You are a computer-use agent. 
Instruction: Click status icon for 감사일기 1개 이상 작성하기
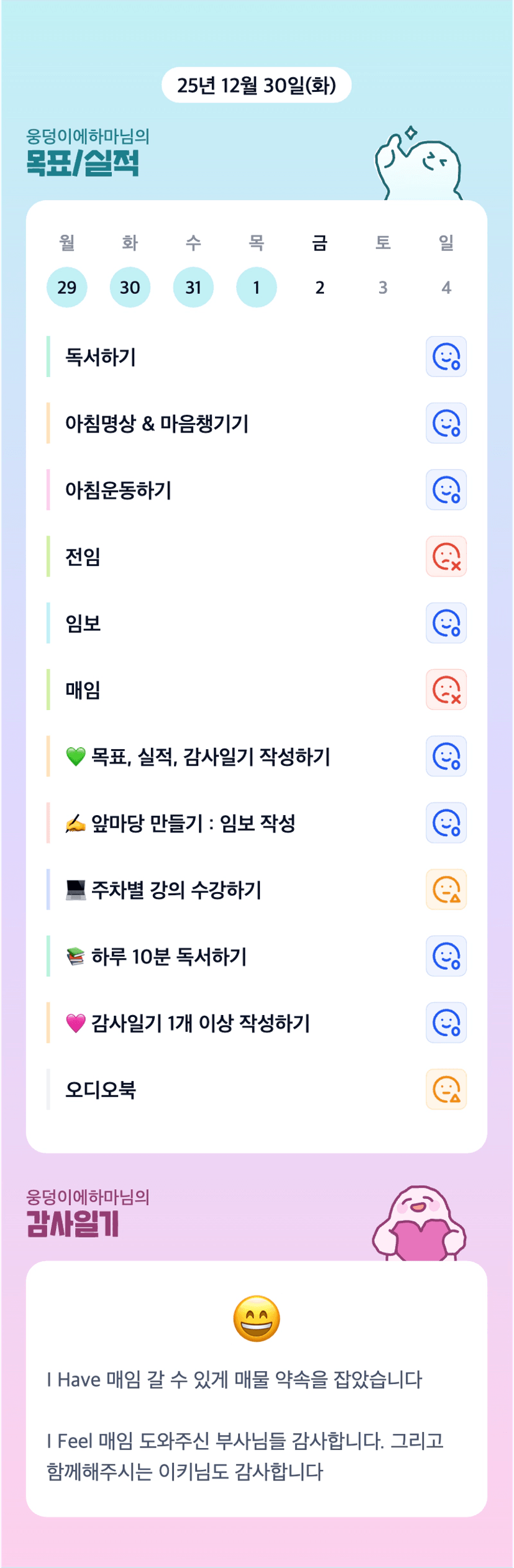tap(446, 1023)
